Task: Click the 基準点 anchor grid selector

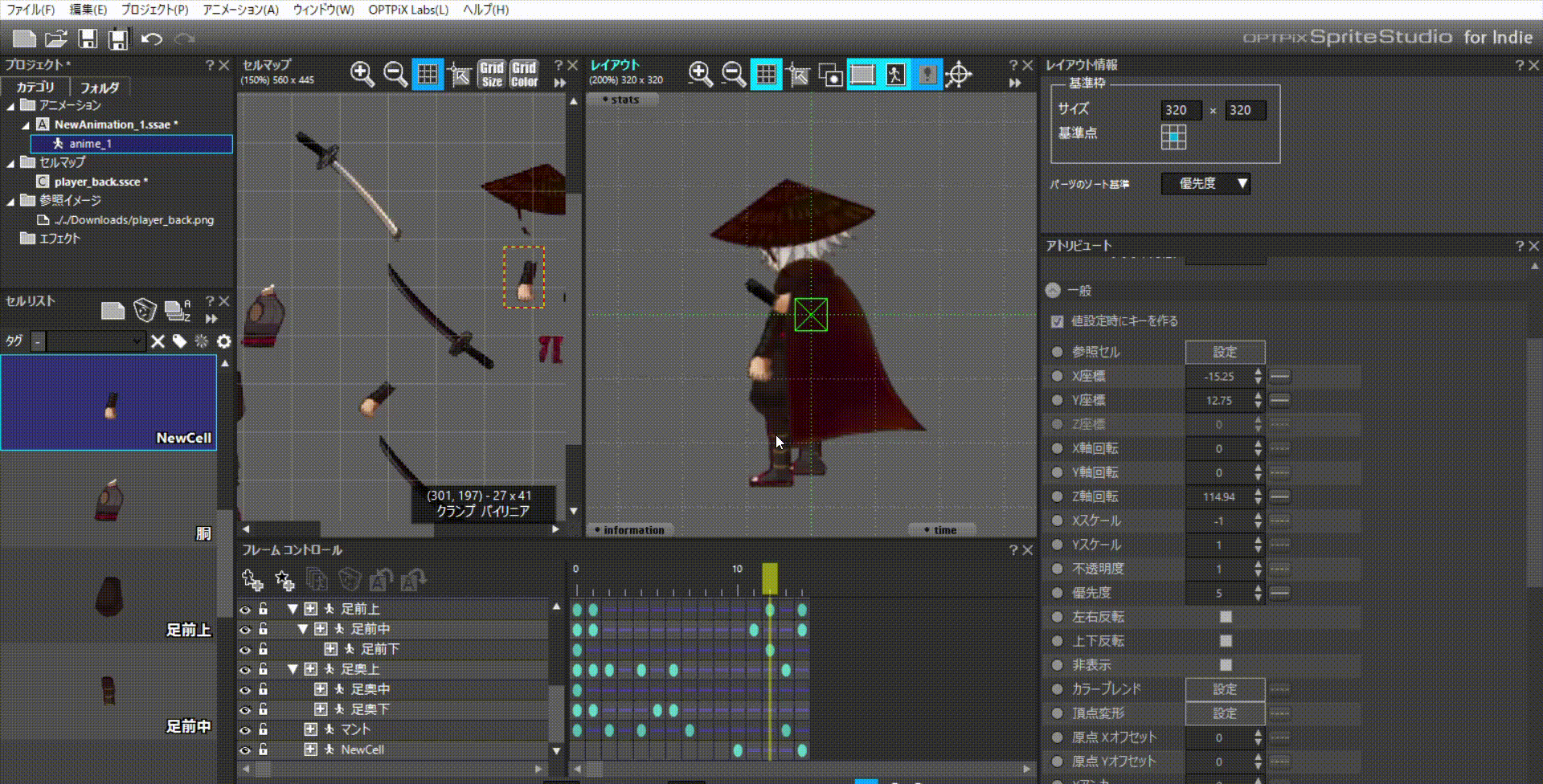Action: (1173, 137)
